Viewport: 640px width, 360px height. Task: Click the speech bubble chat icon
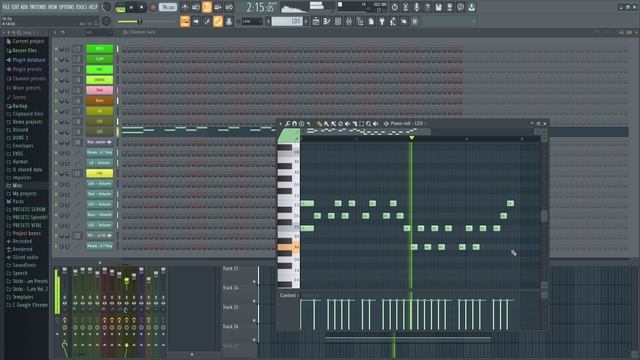(460, 7)
